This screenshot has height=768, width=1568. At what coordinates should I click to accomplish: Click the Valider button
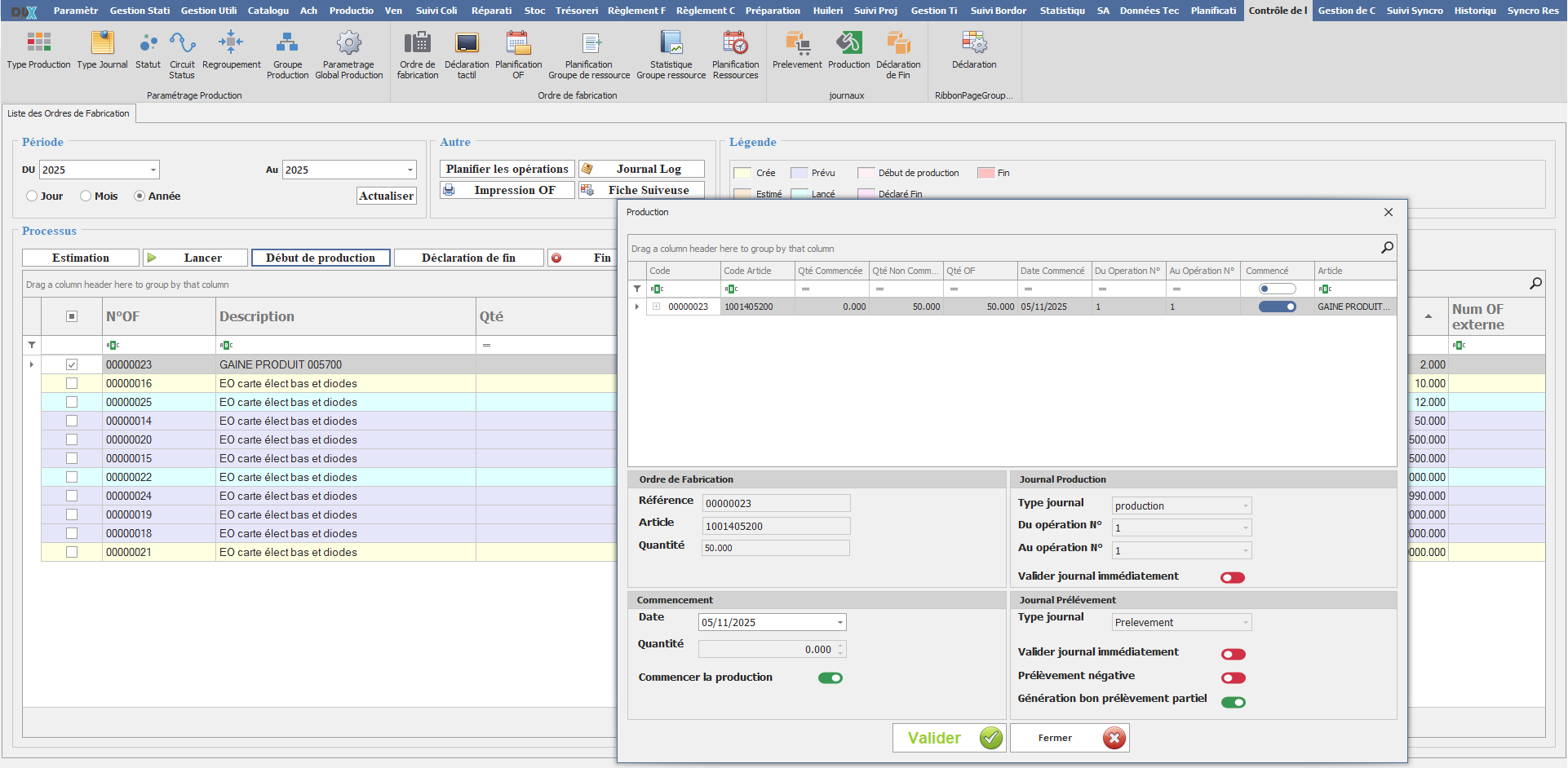[950, 739]
